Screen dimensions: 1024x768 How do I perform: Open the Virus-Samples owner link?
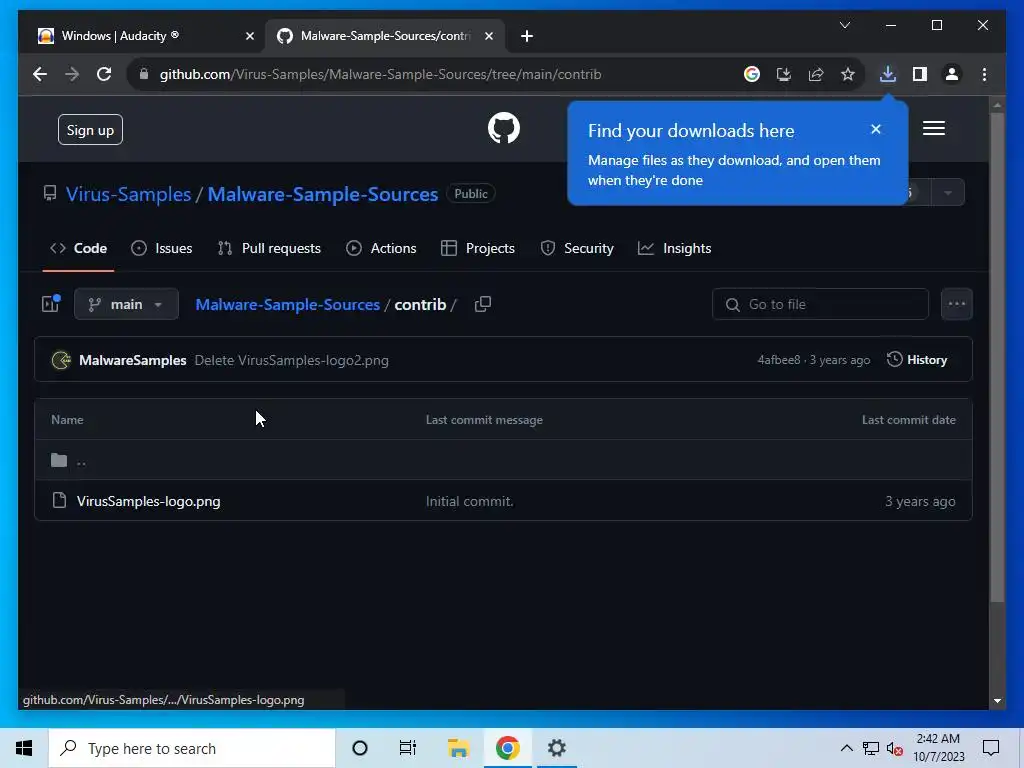tap(129, 194)
